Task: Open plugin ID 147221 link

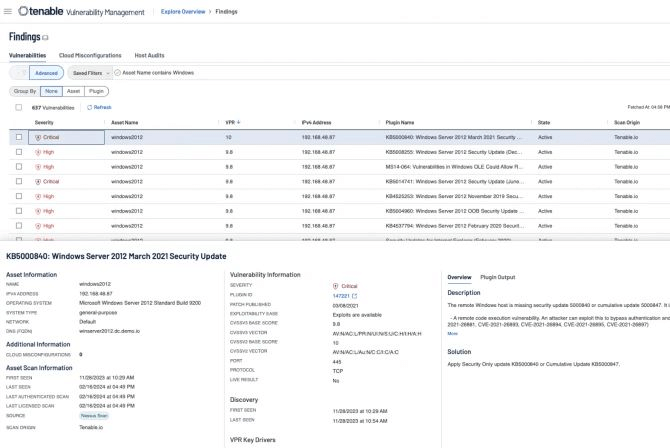Action: click(x=341, y=296)
